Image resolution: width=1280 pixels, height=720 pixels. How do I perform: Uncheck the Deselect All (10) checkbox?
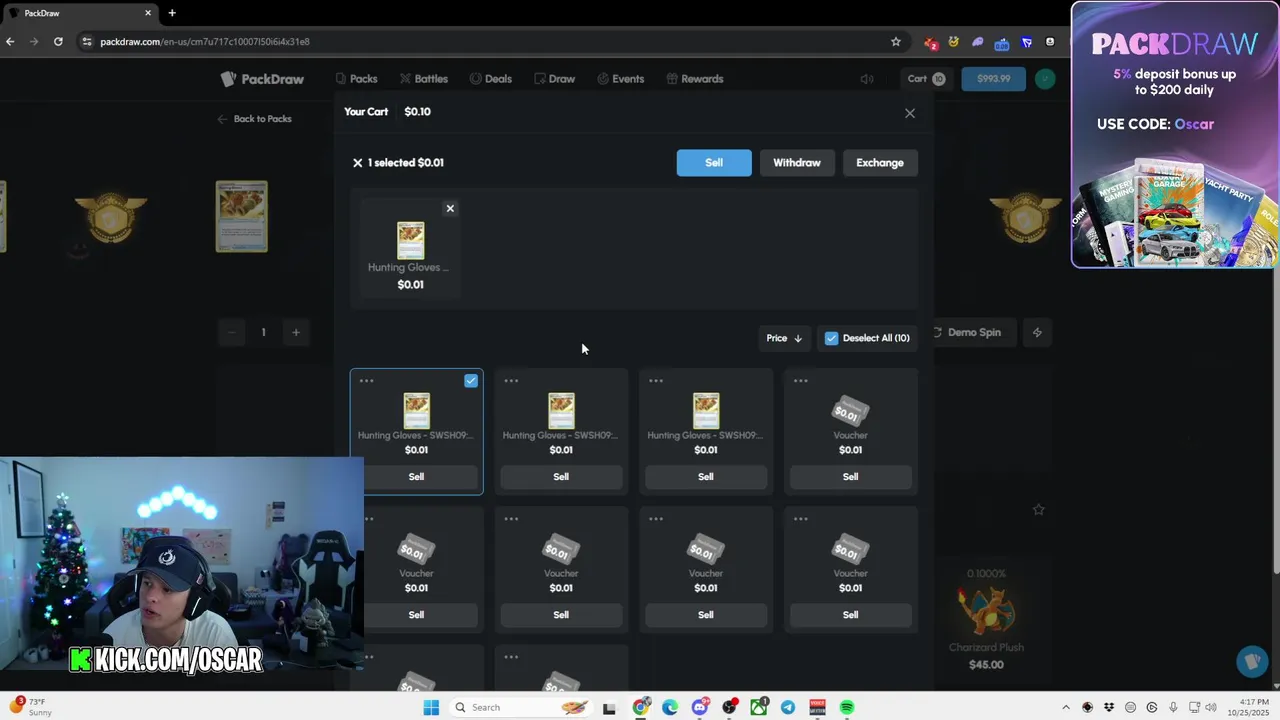[x=831, y=338]
